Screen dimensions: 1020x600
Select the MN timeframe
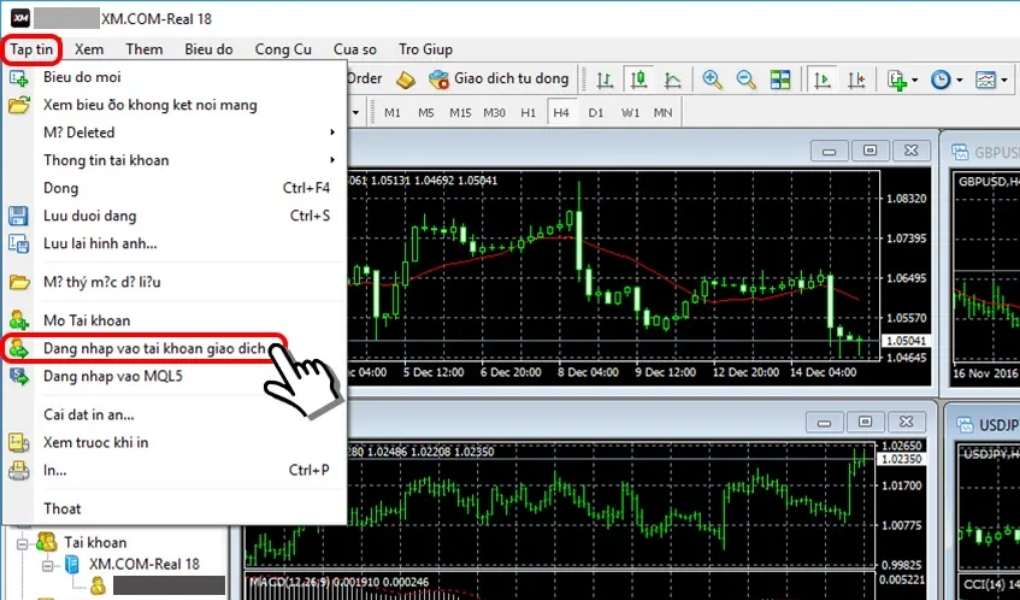click(x=663, y=113)
